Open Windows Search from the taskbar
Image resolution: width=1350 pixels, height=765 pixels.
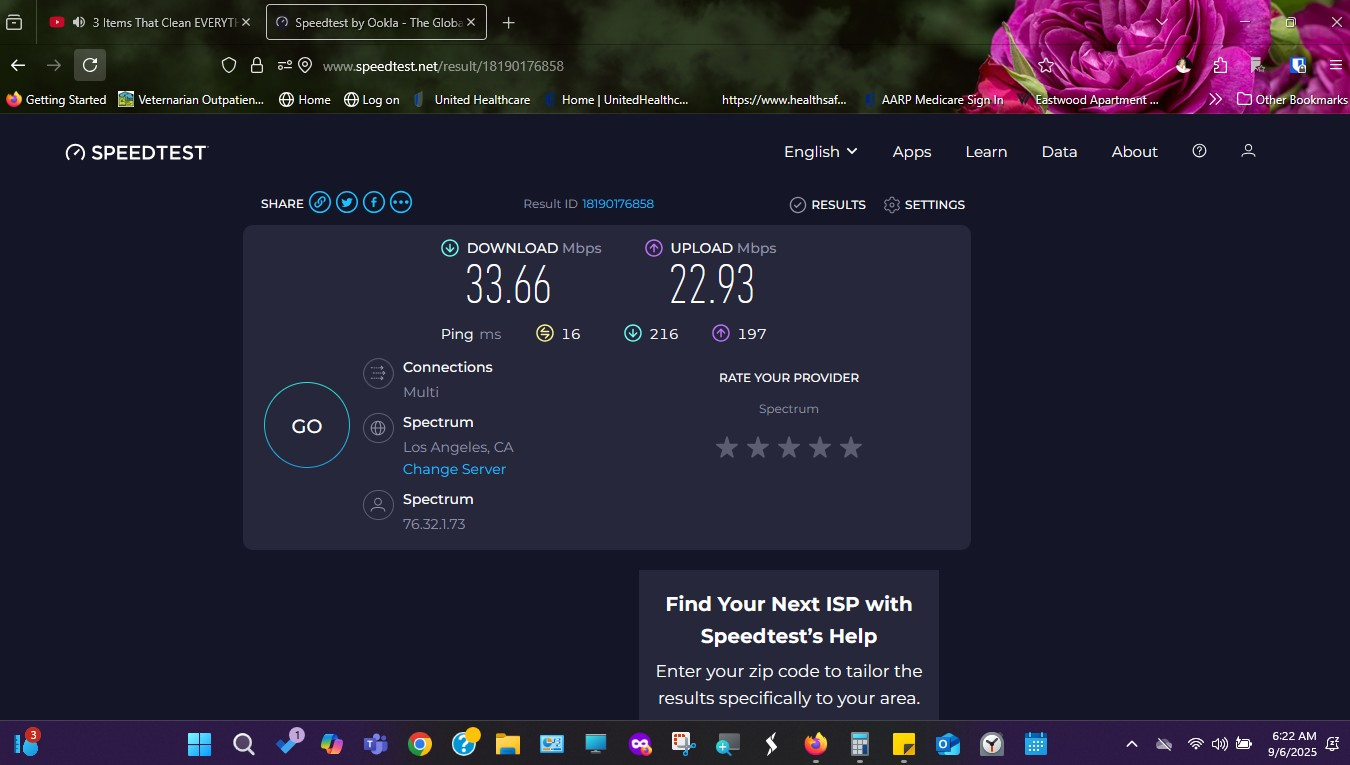(243, 744)
